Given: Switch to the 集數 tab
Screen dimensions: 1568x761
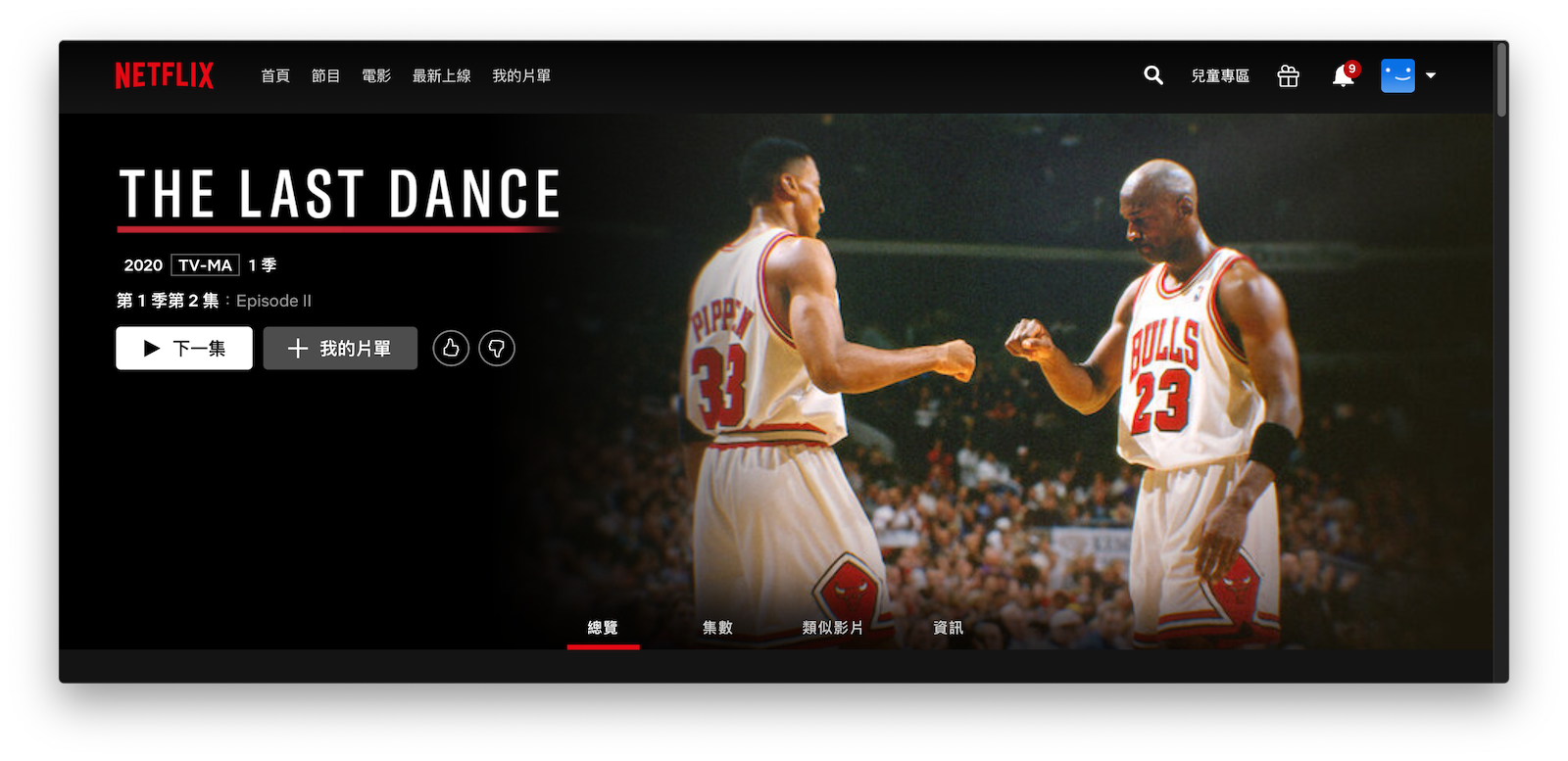Looking at the screenshot, I should click(717, 628).
